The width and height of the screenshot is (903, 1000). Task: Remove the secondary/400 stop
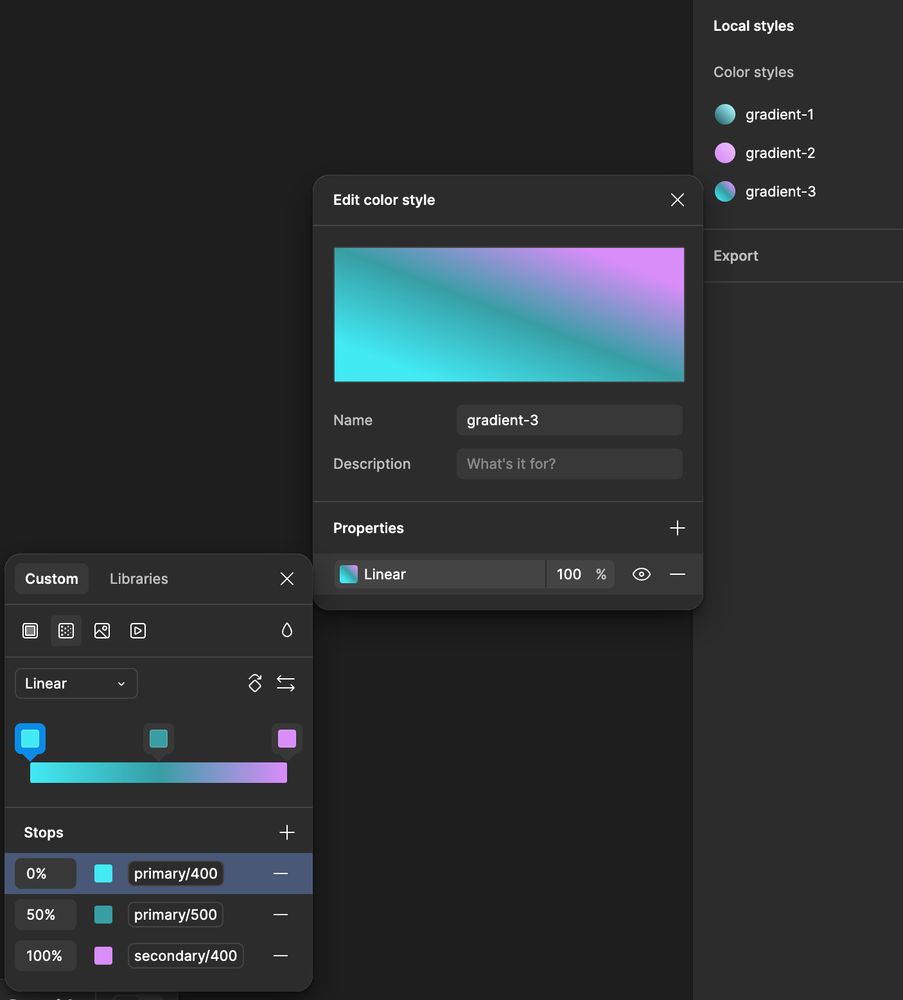pos(281,955)
